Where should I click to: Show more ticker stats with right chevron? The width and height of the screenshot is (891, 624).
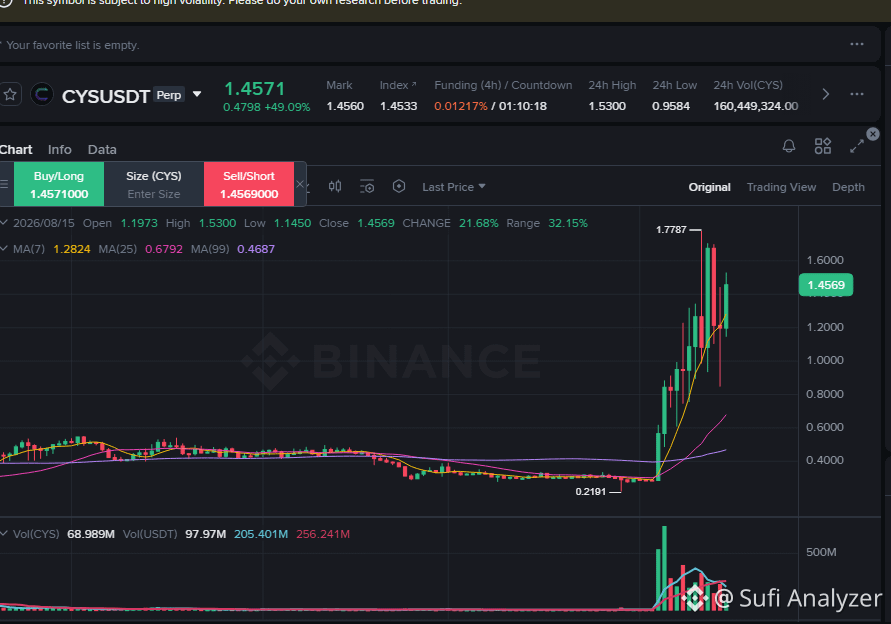tap(826, 94)
